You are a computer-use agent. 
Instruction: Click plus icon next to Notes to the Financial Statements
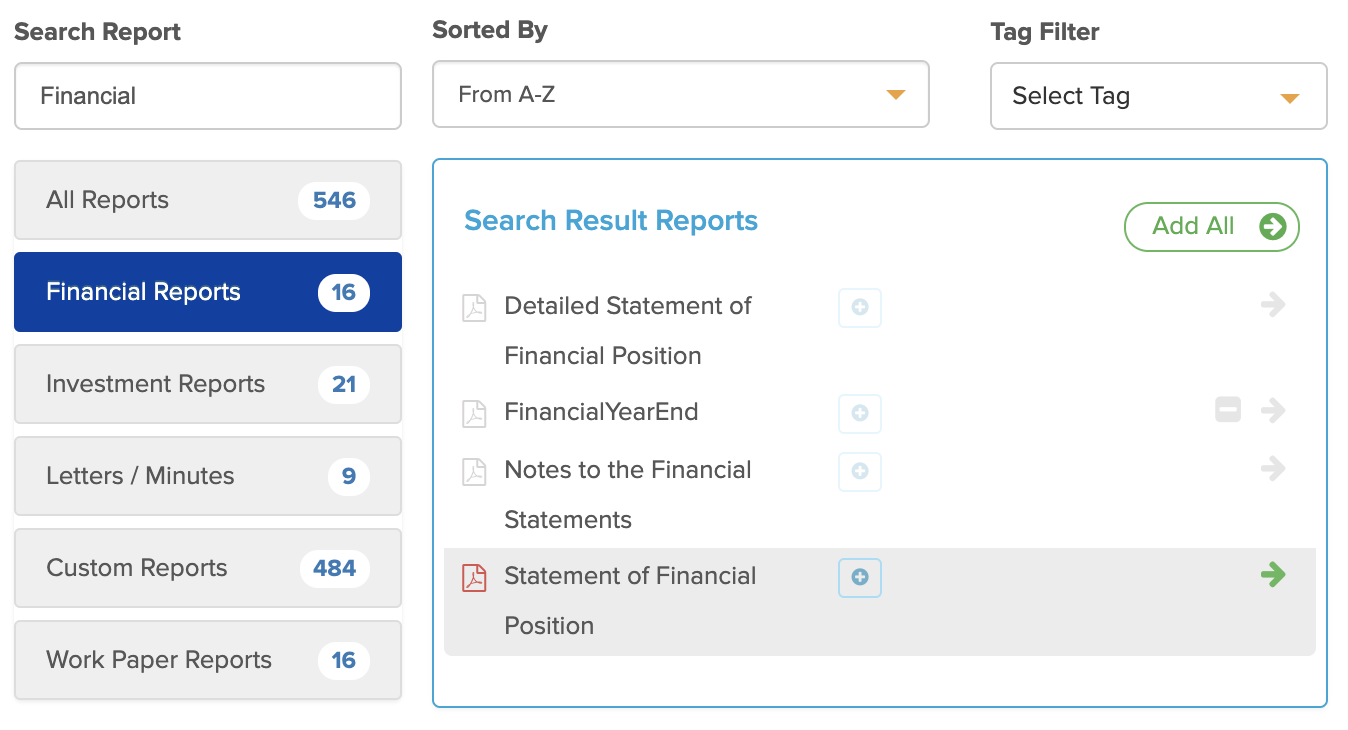pos(860,471)
